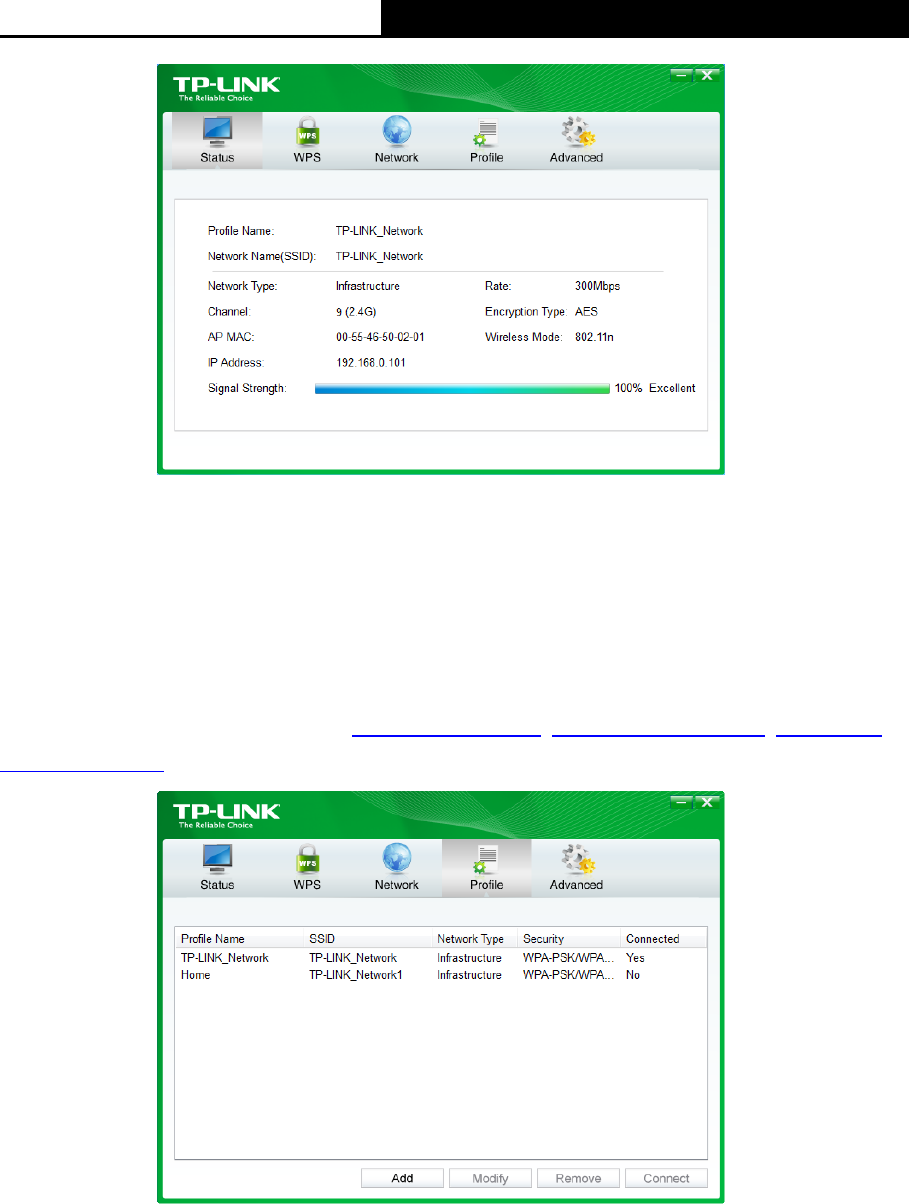Click the TP-LINK logo in the upper window

tap(227, 87)
